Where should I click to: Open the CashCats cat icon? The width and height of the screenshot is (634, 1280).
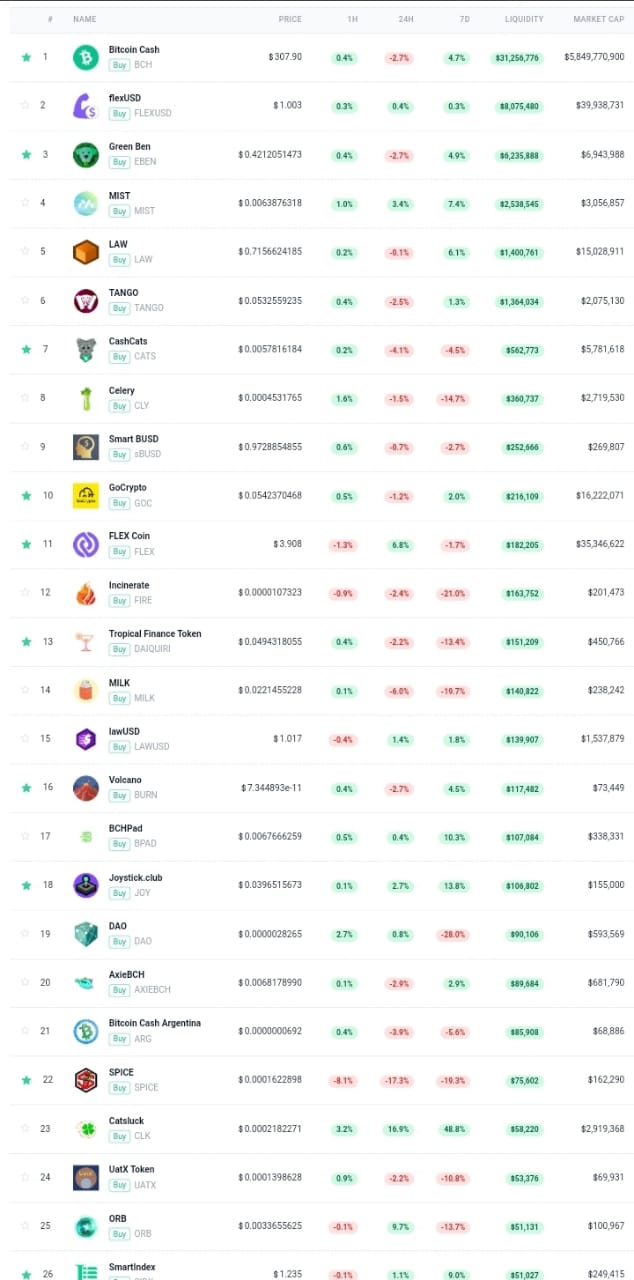click(86, 349)
